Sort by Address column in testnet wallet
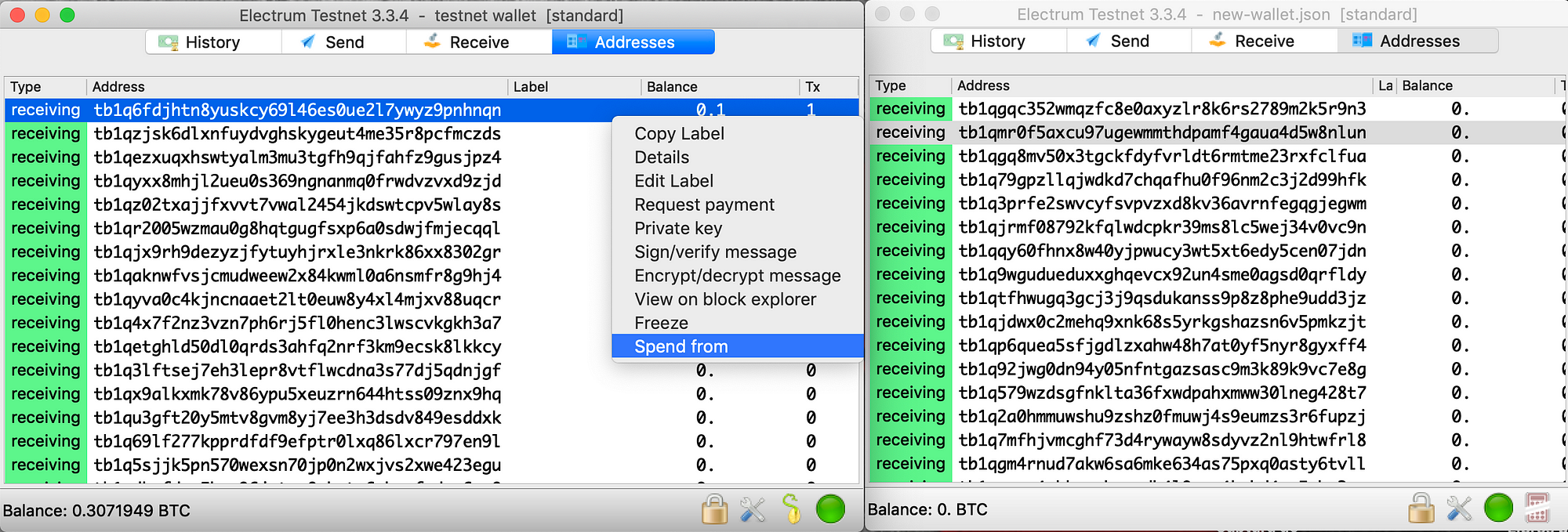The width and height of the screenshot is (1568, 532). (296, 87)
